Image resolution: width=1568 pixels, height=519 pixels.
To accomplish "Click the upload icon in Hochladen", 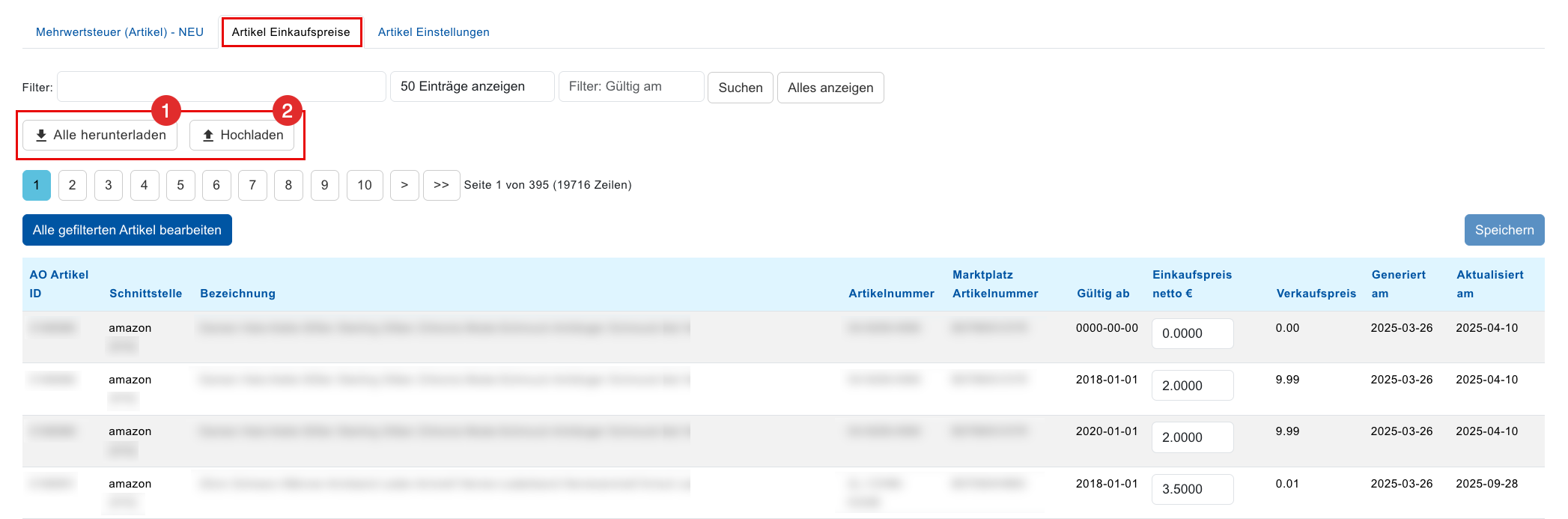I will pyautogui.click(x=208, y=136).
